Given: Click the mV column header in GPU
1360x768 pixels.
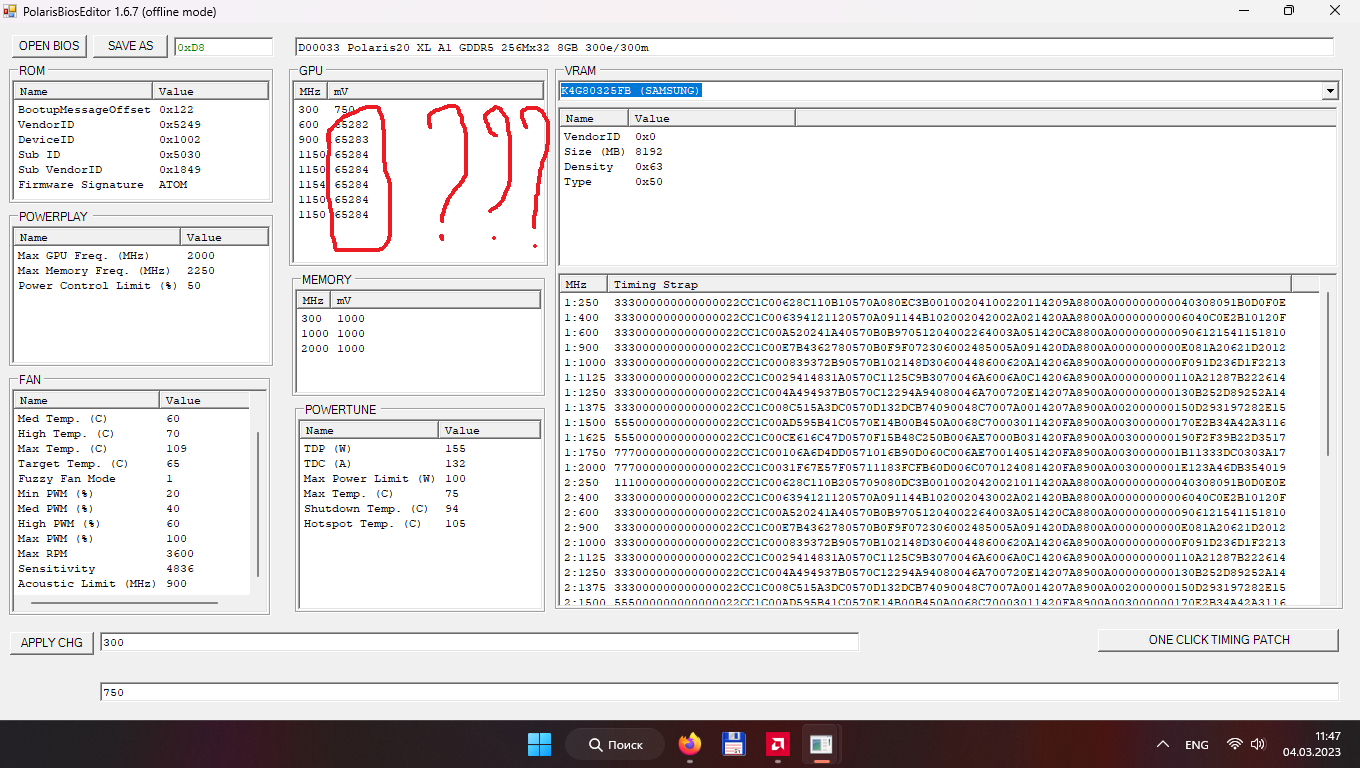Looking at the screenshot, I should coord(435,91).
